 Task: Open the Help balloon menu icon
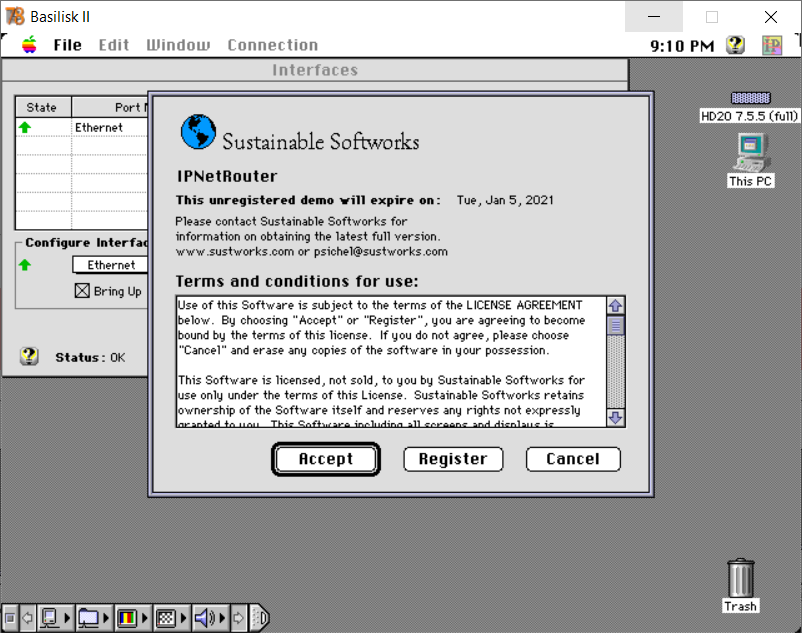[x=736, y=45]
